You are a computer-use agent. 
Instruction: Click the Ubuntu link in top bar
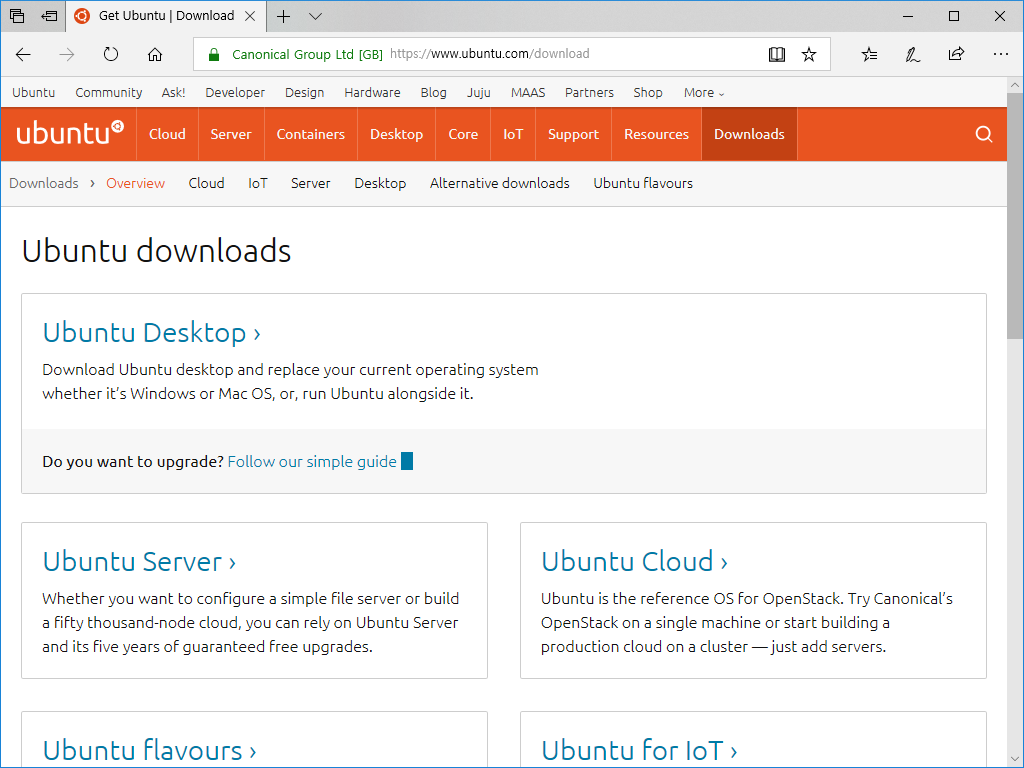pyautogui.click(x=33, y=93)
